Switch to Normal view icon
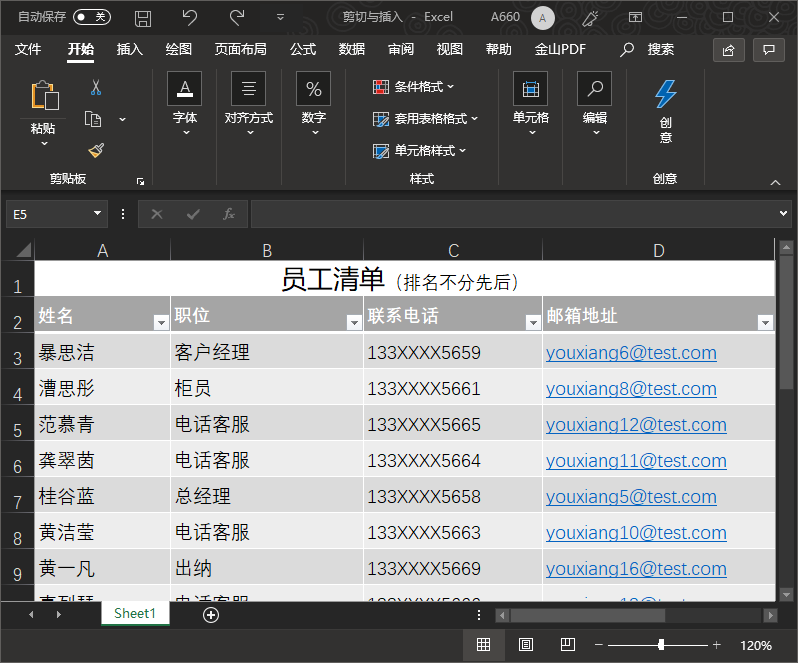The image size is (798, 663). [x=483, y=645]
